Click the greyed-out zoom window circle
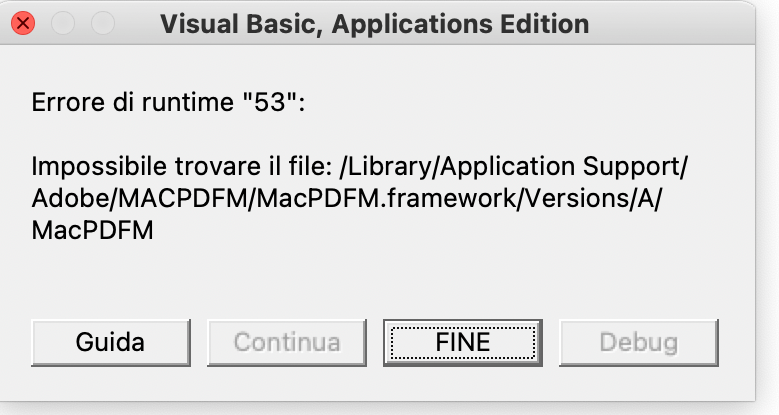779x415 pixels. 103,23
